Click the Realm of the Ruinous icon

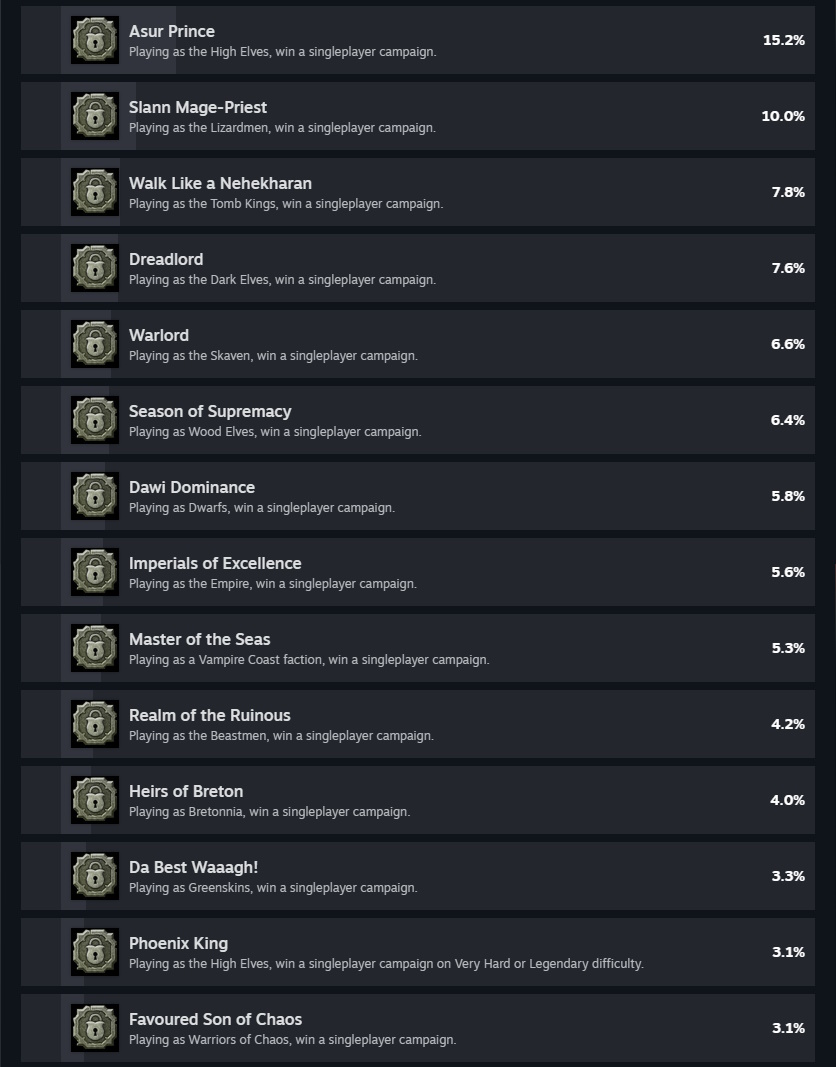[x=95, y=724]
